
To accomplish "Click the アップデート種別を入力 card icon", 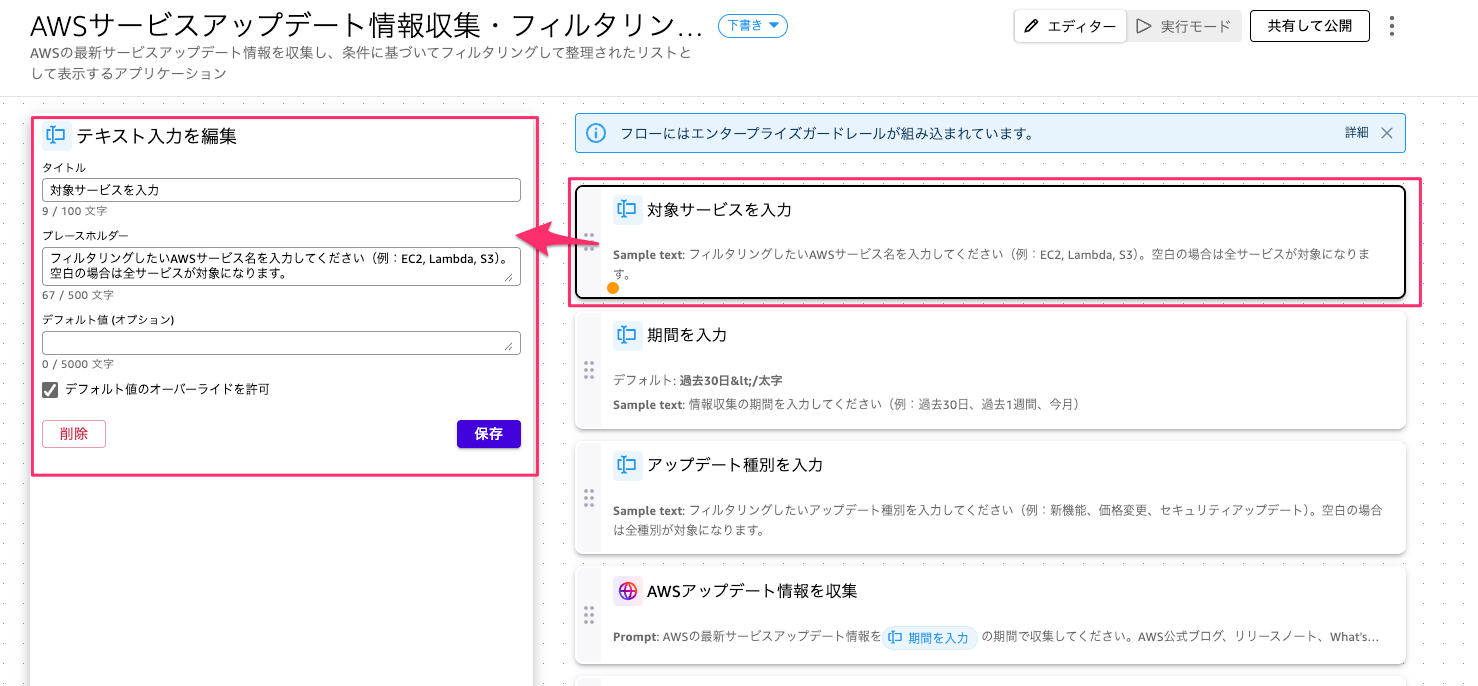I will click(627, 465).
